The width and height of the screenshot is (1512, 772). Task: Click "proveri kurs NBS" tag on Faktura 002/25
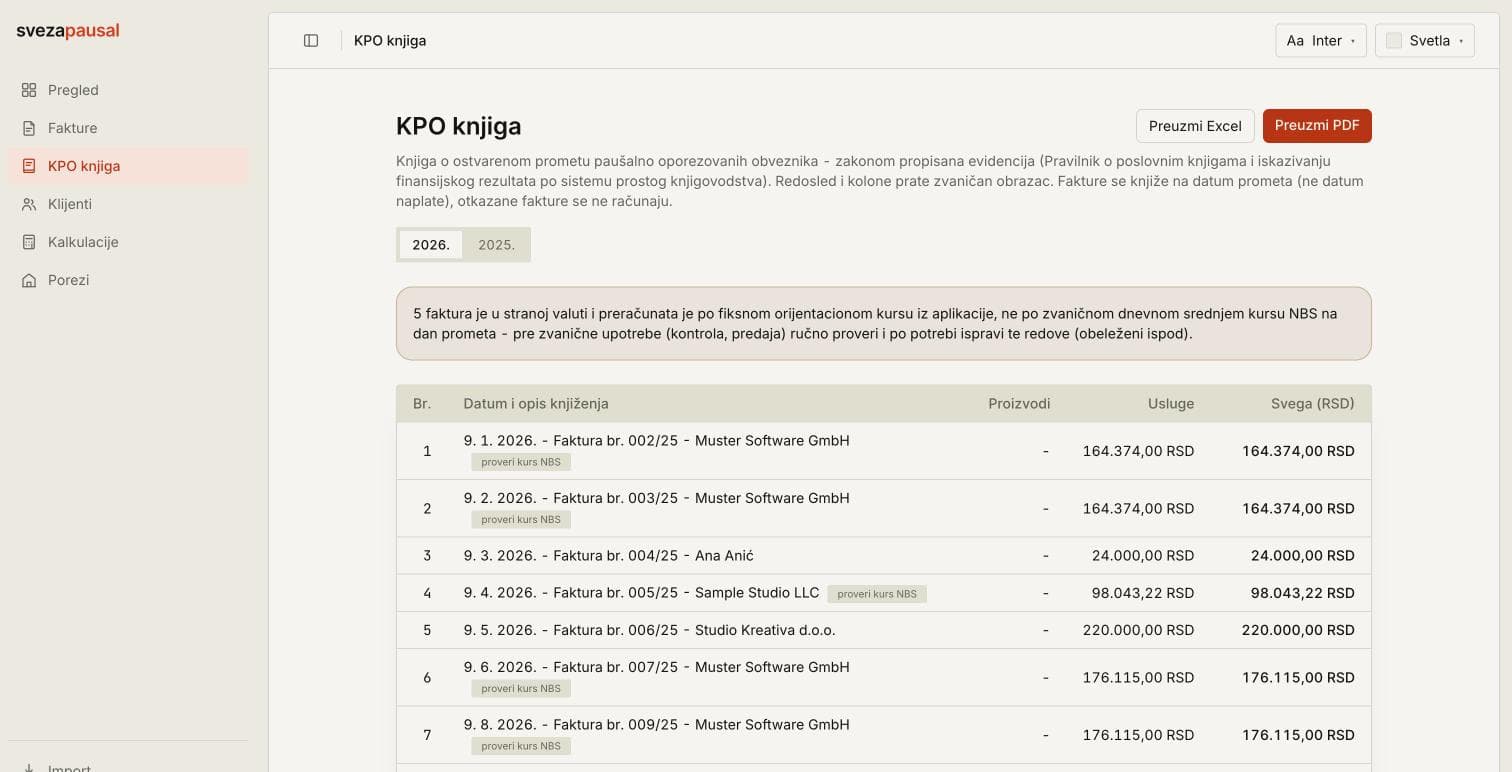[521, 462]
